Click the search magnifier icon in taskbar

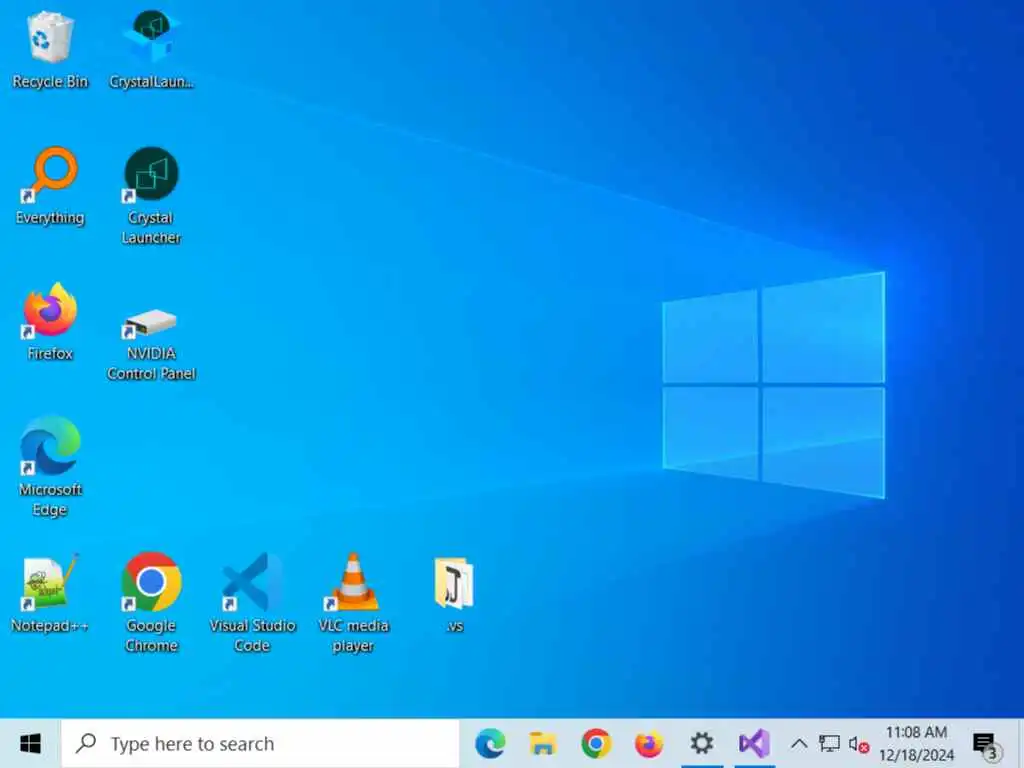(86, 743)
